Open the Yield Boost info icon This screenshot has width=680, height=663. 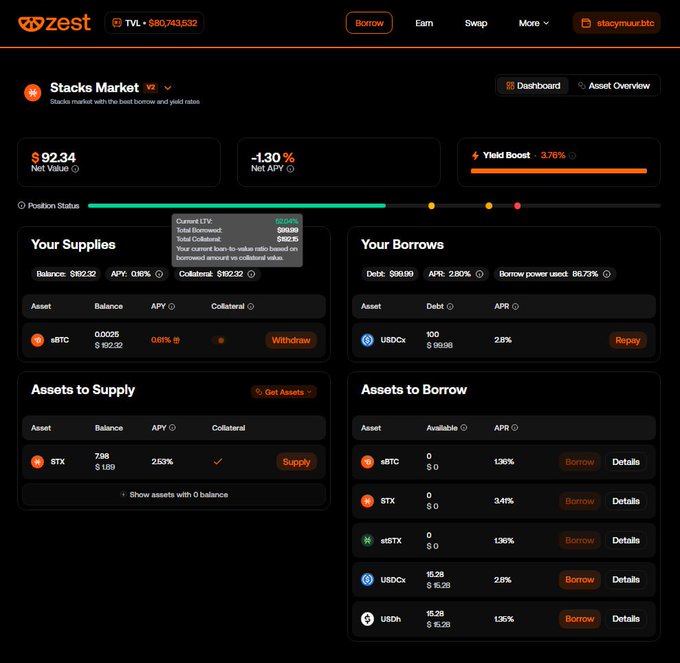tap(572, 155)
